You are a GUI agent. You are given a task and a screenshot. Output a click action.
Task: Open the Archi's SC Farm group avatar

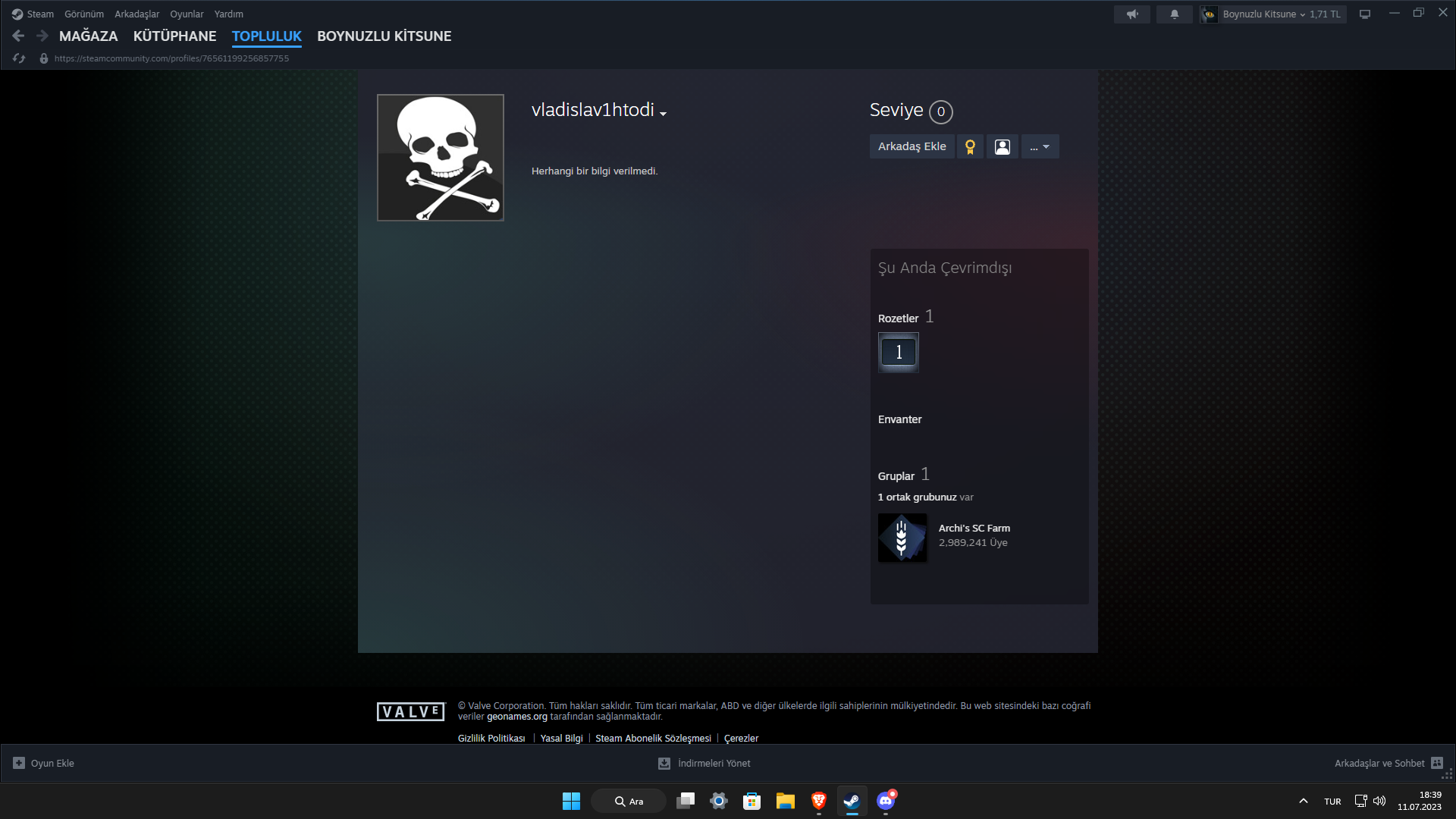[x=902, y=538]
